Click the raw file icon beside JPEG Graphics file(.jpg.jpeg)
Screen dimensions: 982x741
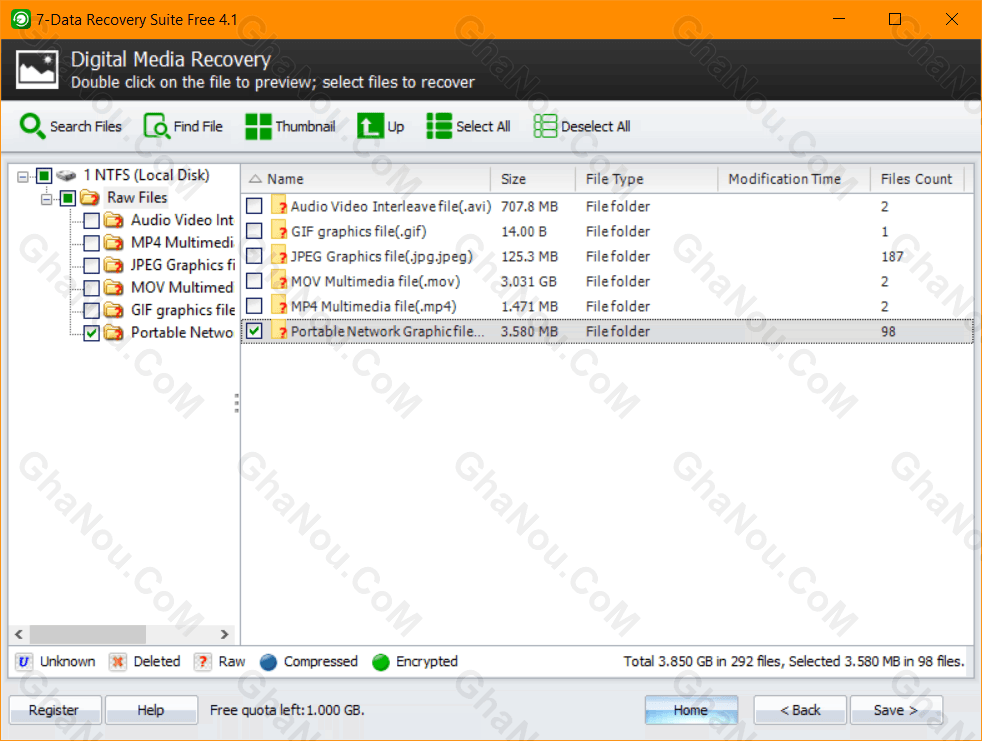[x=279, y=256]
